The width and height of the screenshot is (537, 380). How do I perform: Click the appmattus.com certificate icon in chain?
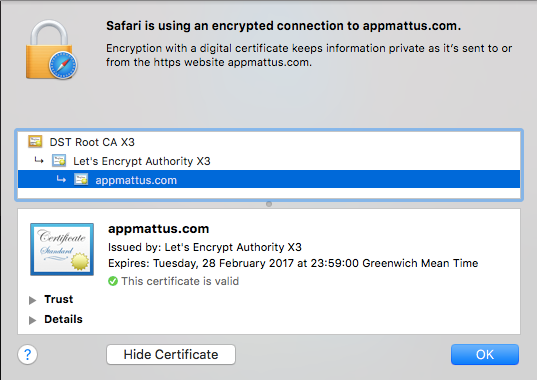pyautogui.click(x=81, y=179)
